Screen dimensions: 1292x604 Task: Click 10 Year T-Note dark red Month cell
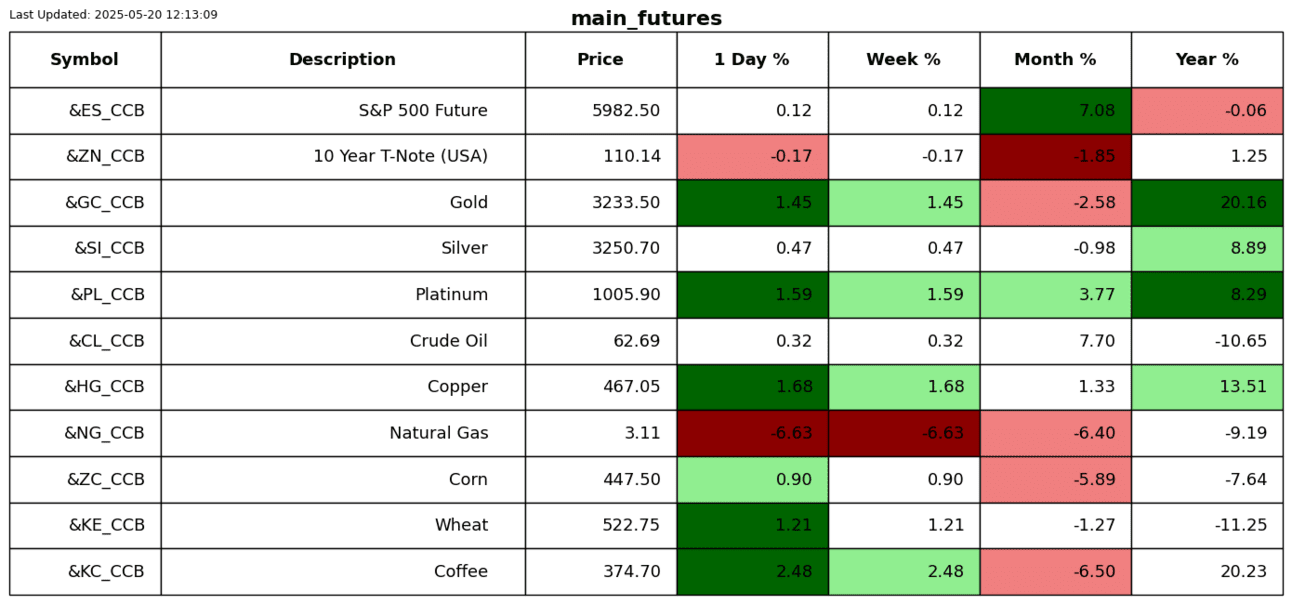coord(1055,157)
